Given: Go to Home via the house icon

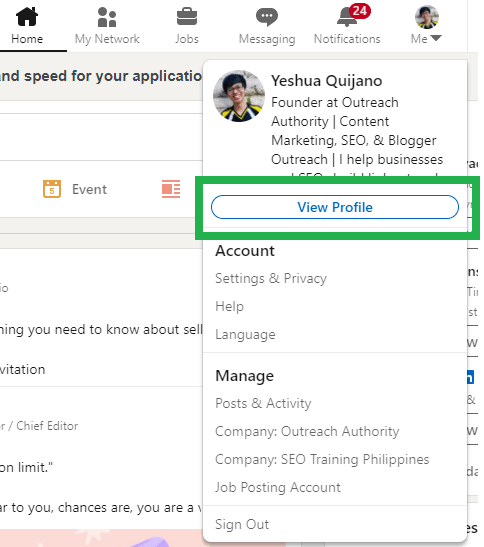Looking at the screenshot, I should click(x=27, y=16).
